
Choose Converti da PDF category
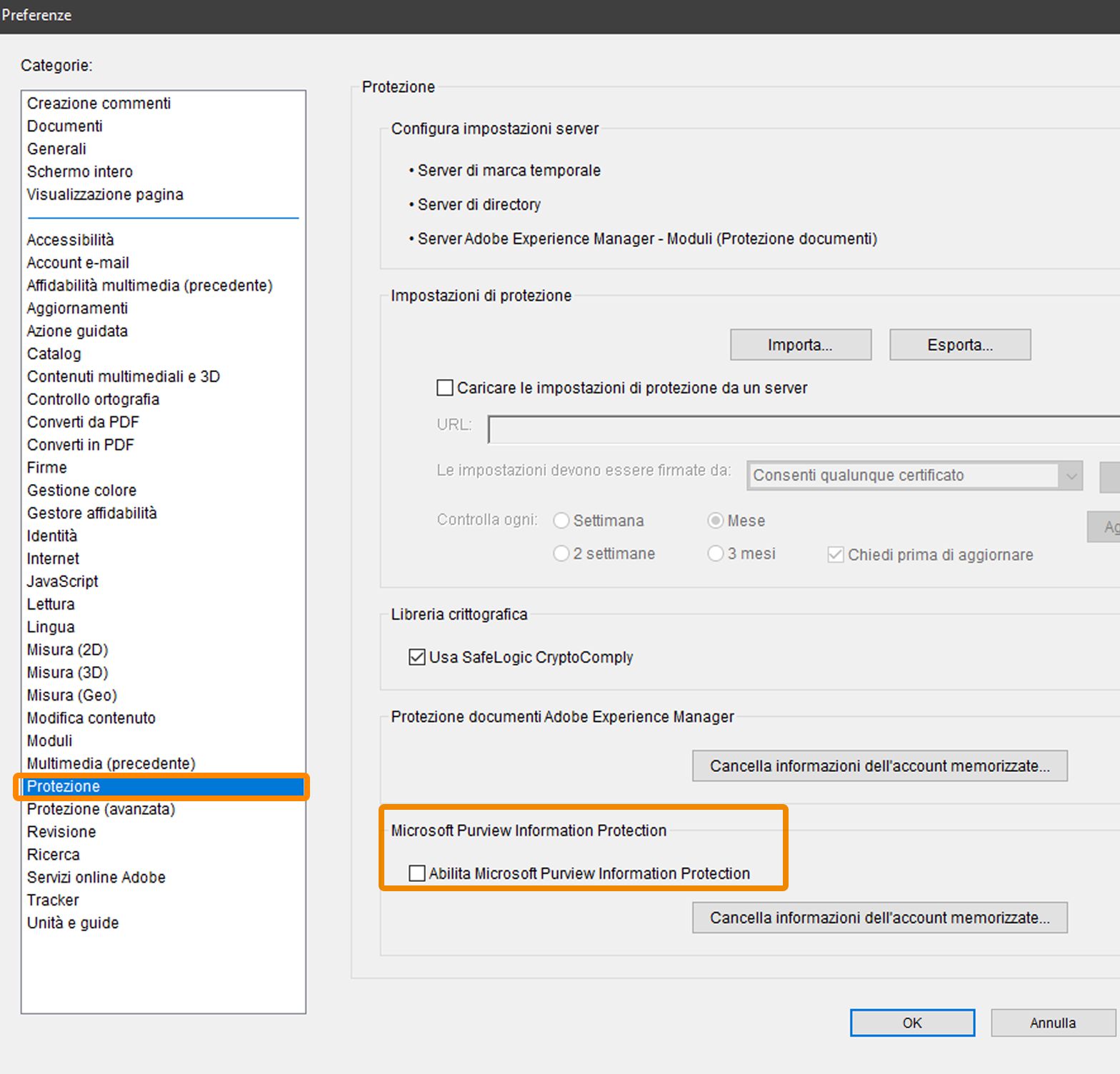coord(84,422)
